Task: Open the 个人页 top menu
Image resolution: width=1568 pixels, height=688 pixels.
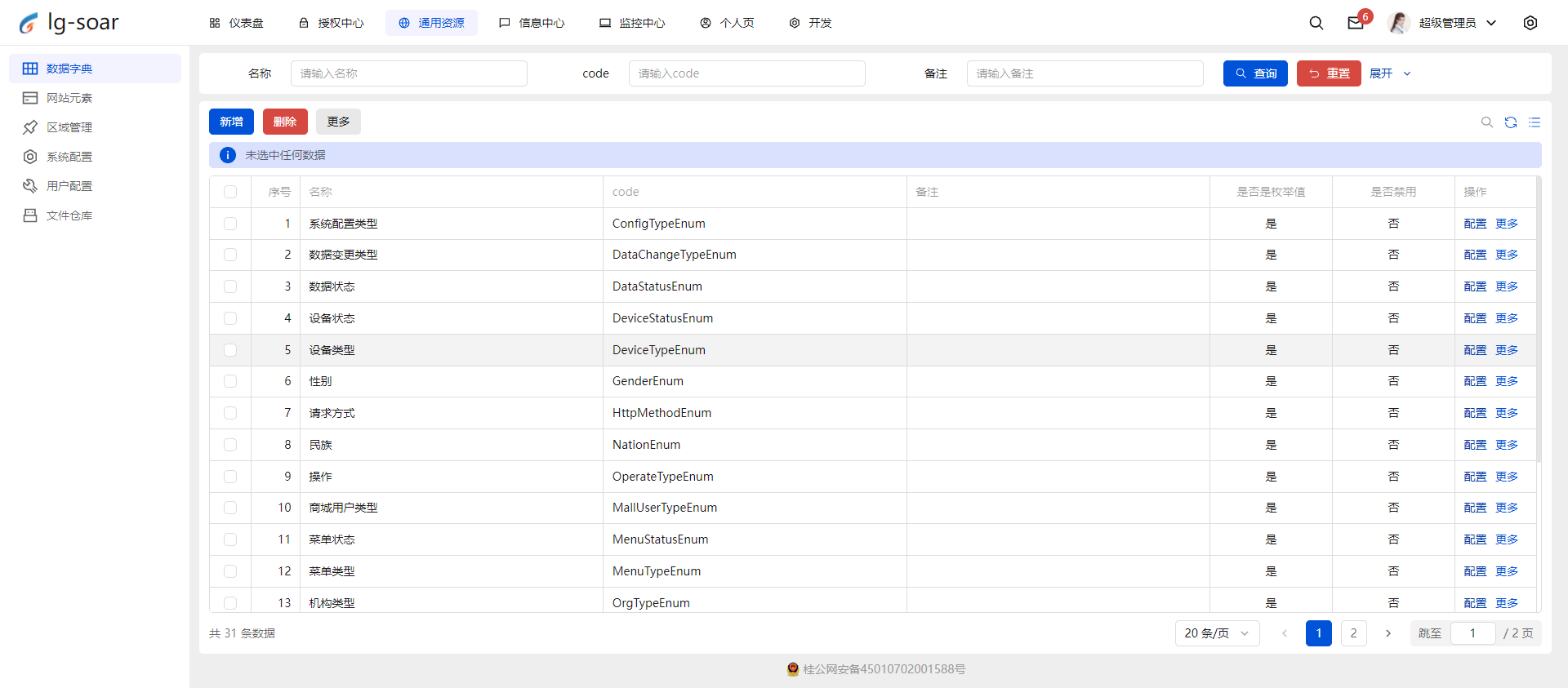Action: tap(727, 23)
